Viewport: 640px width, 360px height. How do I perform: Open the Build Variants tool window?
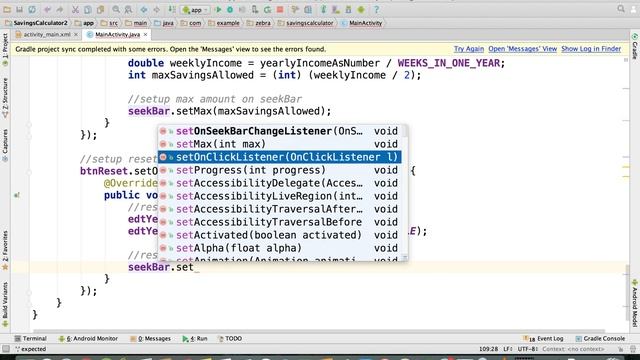pos(5,304)
